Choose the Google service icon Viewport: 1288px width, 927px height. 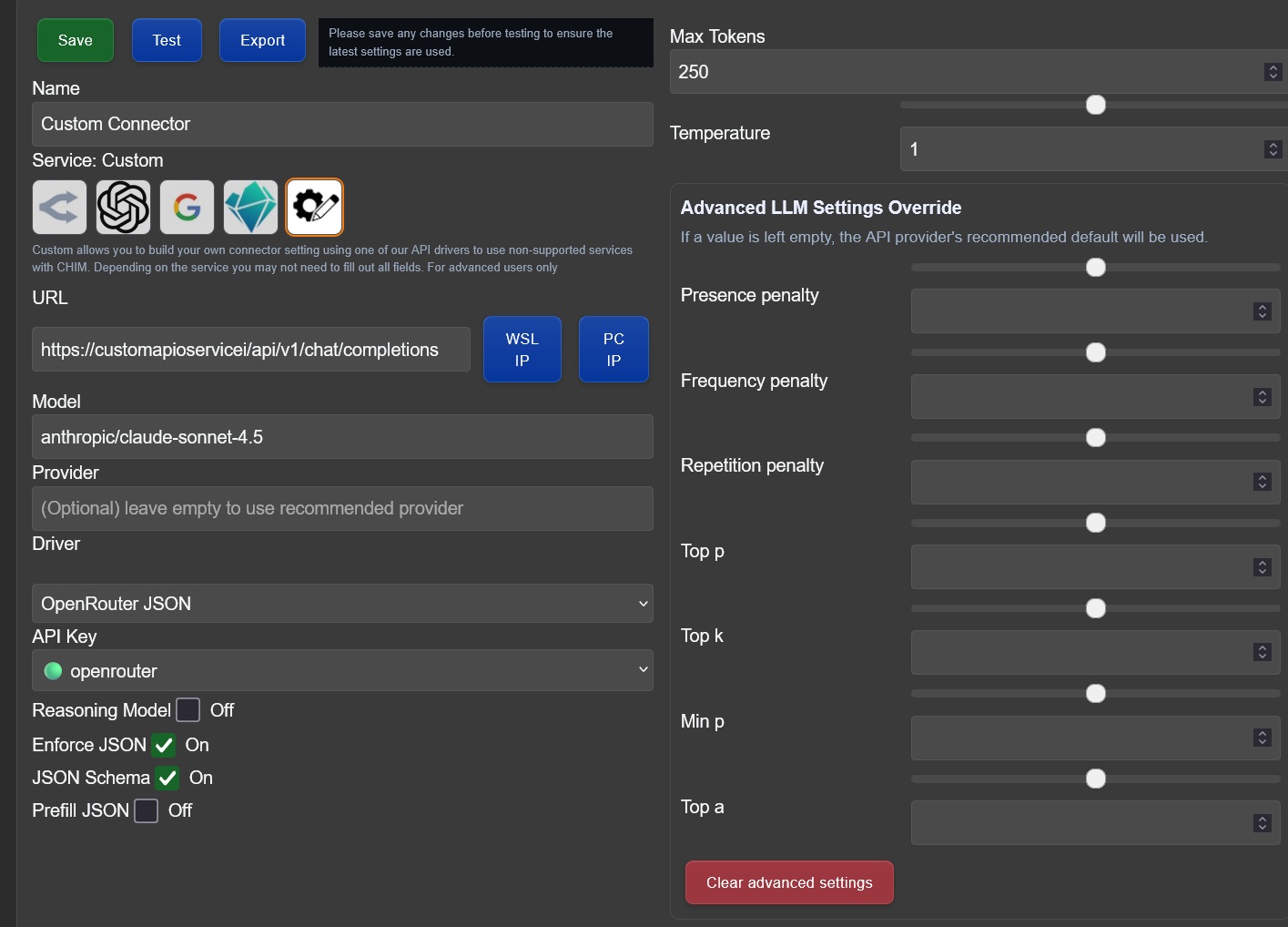[x=187, y=208]
